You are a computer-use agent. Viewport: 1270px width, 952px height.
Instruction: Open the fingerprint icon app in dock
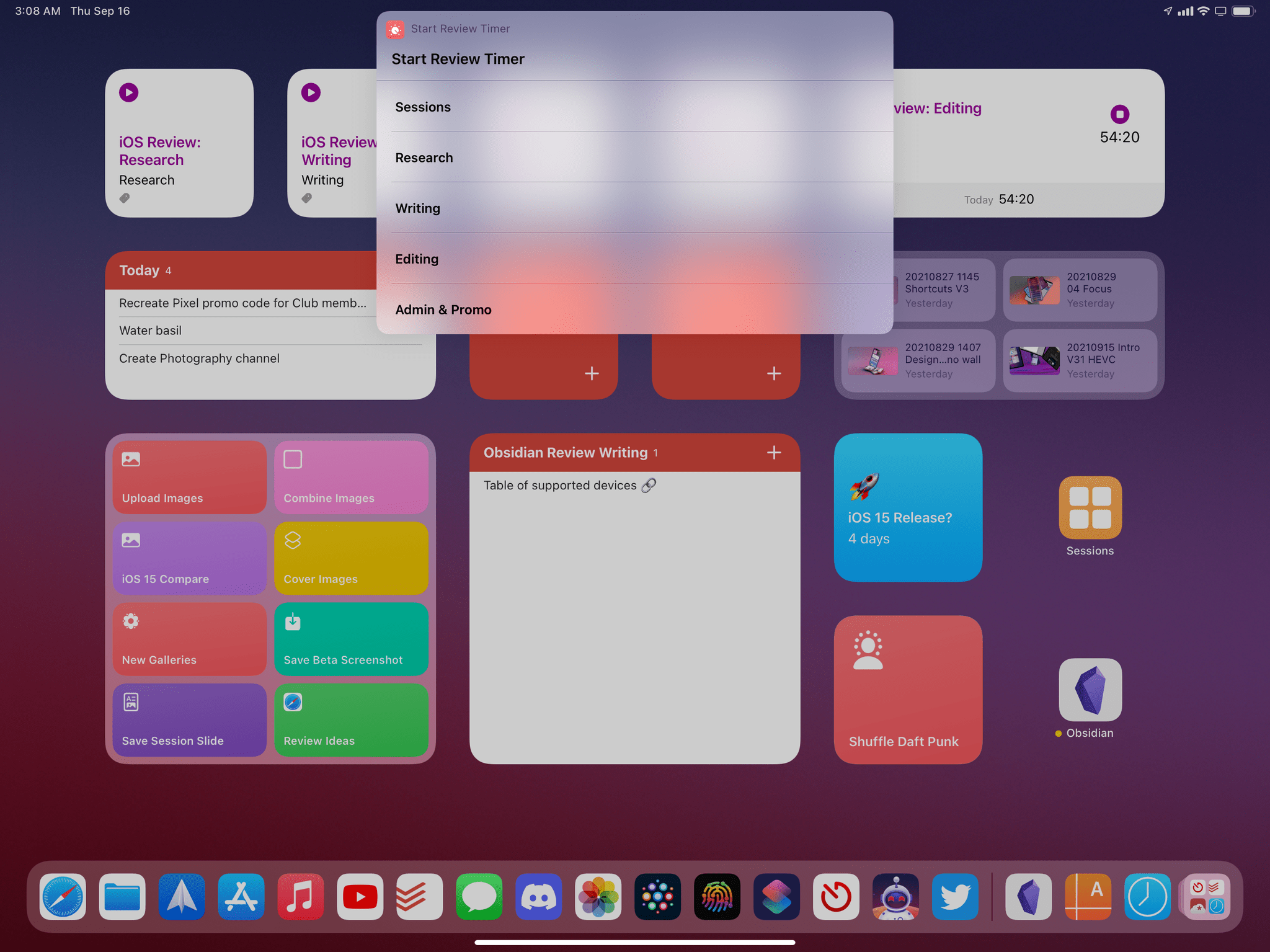pyautogui.click(x=717, y=896)
